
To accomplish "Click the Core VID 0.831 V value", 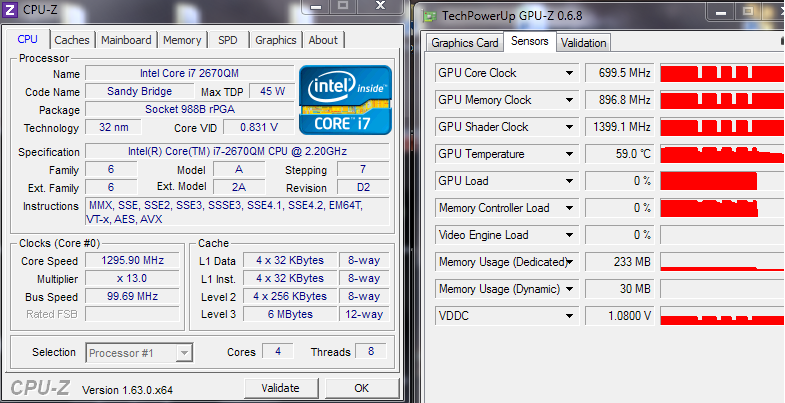I will tap(258, 127).
